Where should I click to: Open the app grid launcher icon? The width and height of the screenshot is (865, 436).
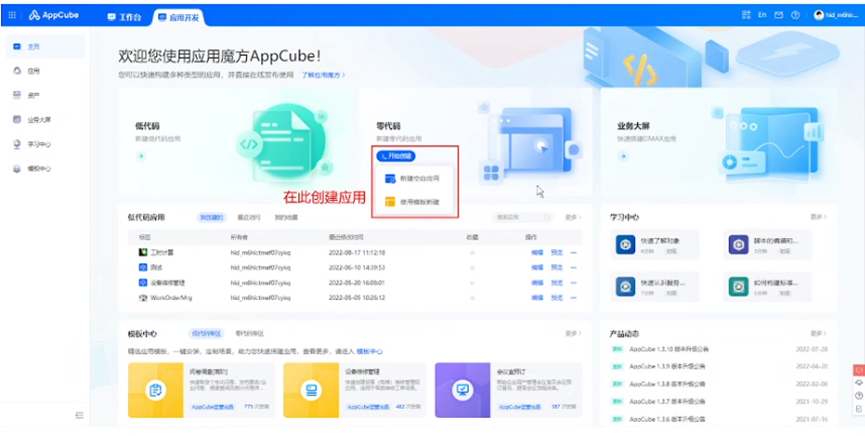12,15
